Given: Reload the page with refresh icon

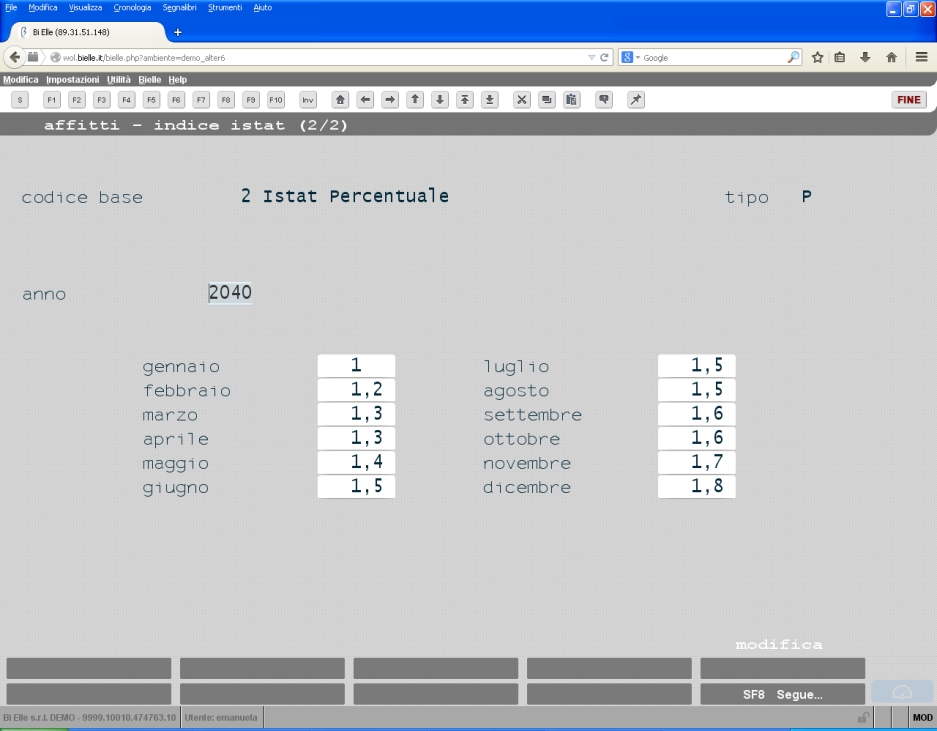Looking at the screenshot, I should point(604,57).
